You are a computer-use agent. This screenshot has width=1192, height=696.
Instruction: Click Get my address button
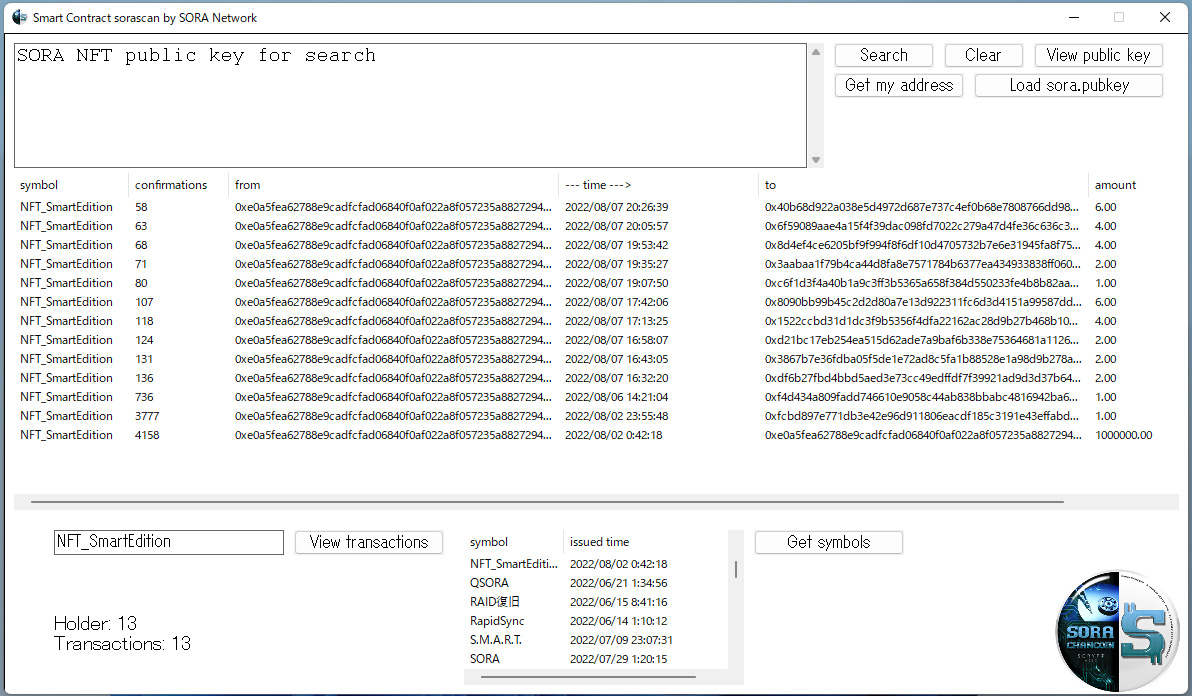coord(899,85)
